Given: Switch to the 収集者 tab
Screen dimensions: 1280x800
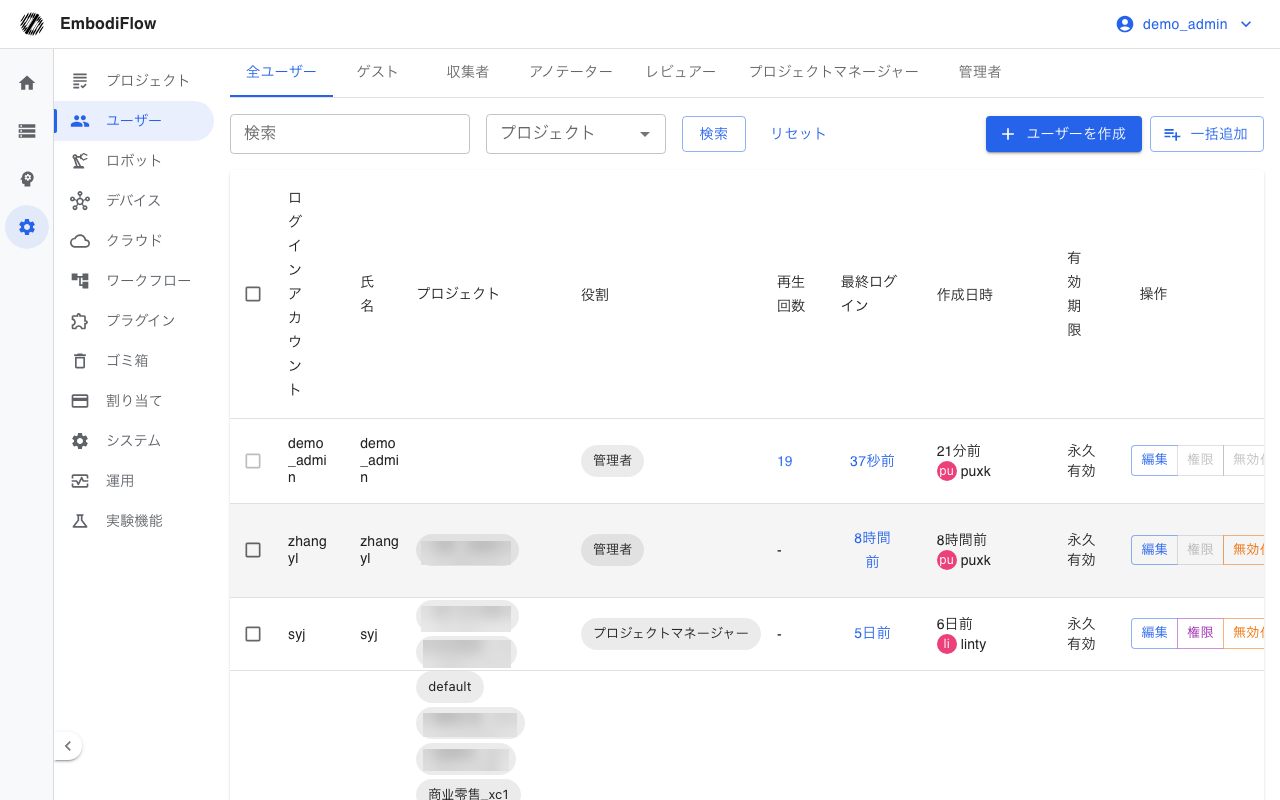Looking at the screenshot, I should point(468,72).
